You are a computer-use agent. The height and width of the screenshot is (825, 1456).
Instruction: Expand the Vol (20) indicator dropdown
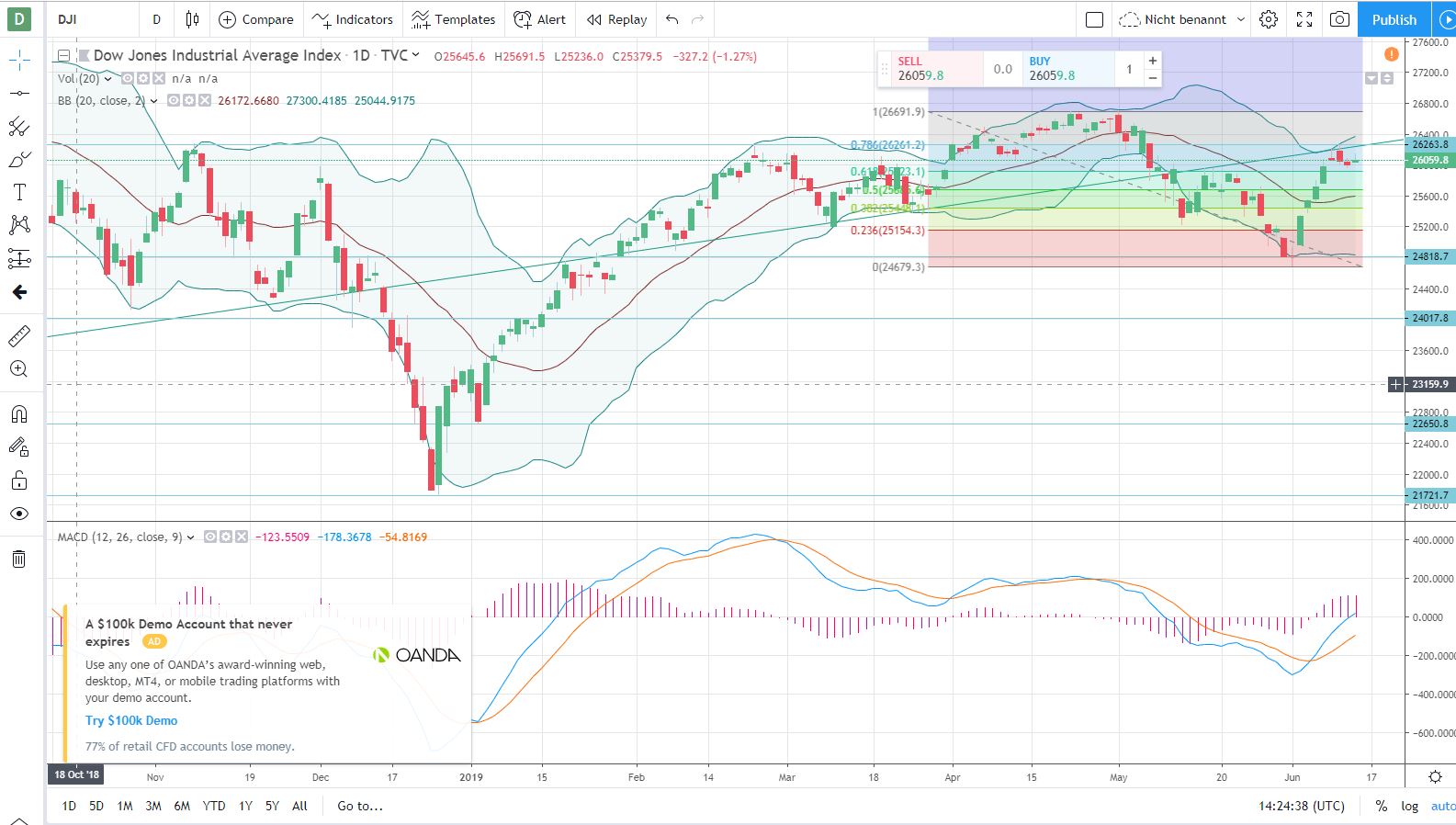[108, 79]
